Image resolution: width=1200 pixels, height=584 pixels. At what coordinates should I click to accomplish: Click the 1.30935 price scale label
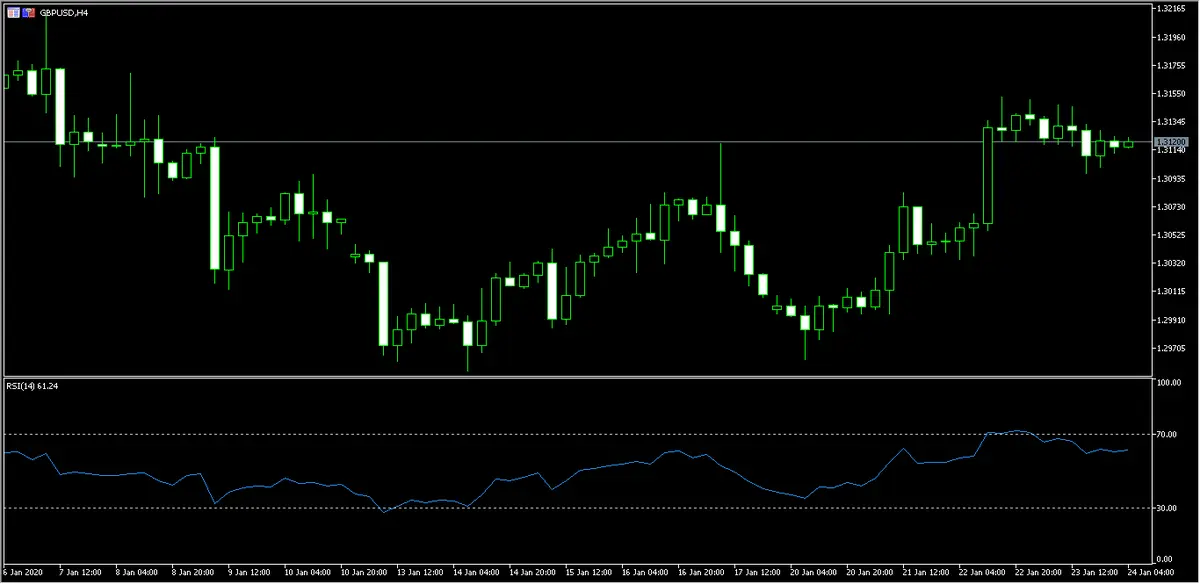coord(1169,178)
